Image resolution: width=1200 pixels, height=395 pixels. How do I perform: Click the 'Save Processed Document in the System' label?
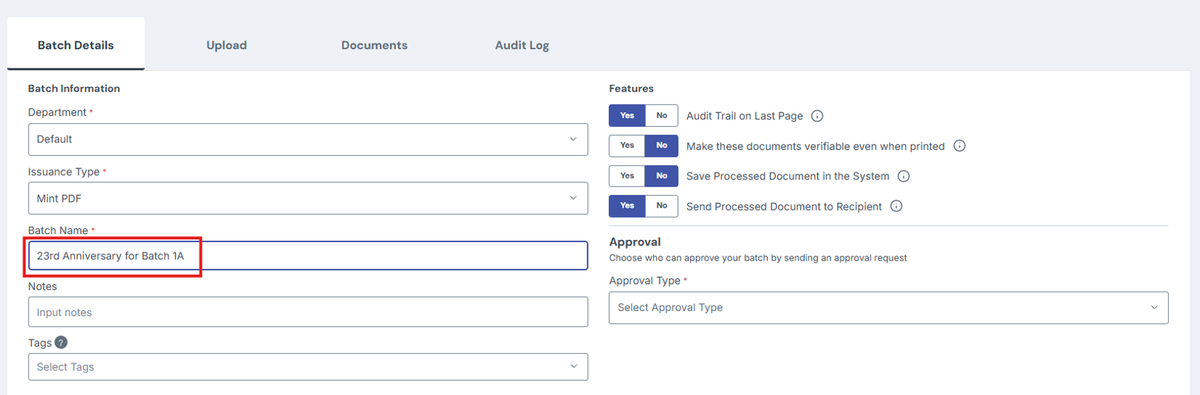coord(788,176)
